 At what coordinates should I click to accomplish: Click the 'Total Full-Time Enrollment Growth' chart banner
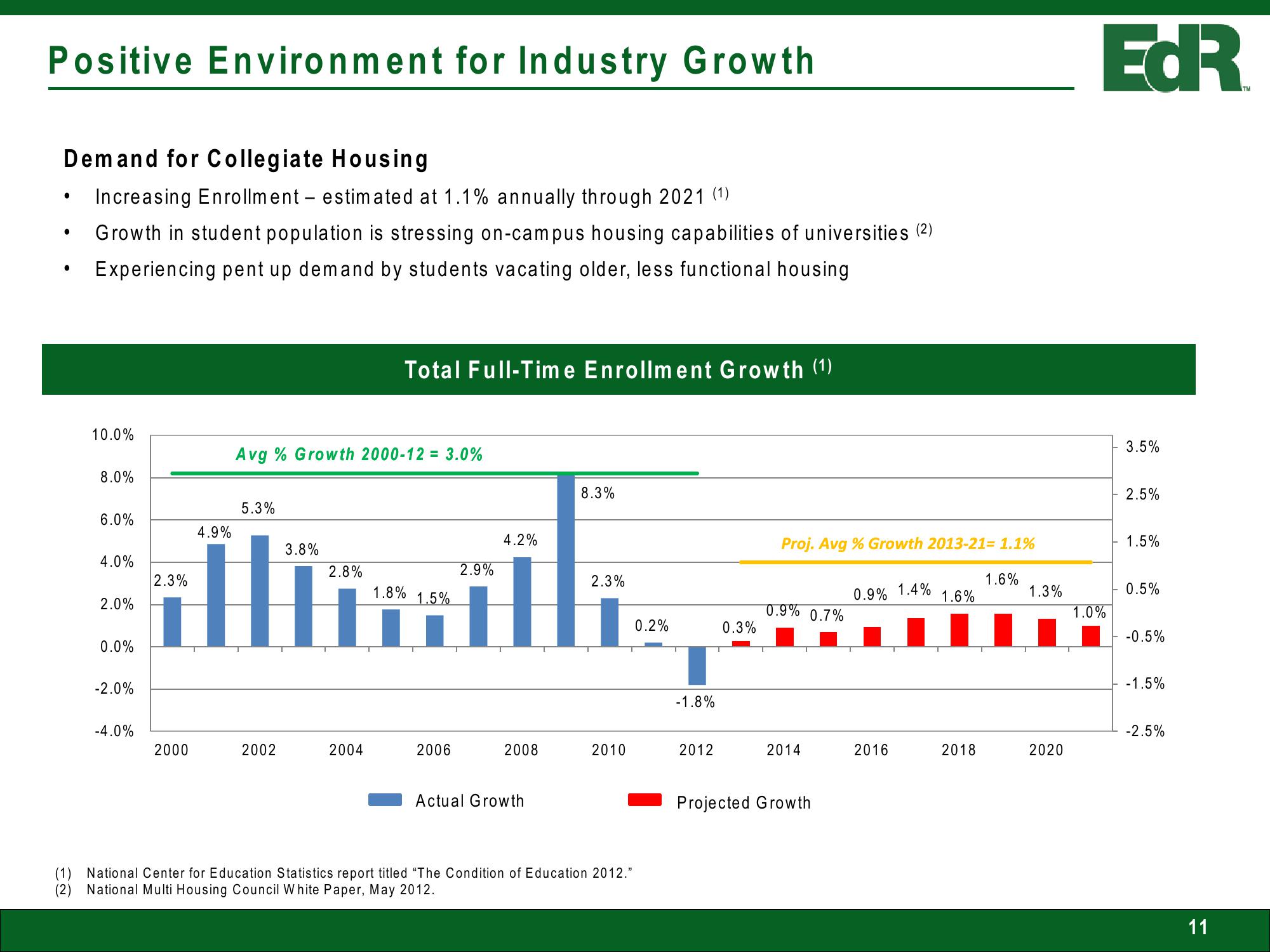pos(618,369)
